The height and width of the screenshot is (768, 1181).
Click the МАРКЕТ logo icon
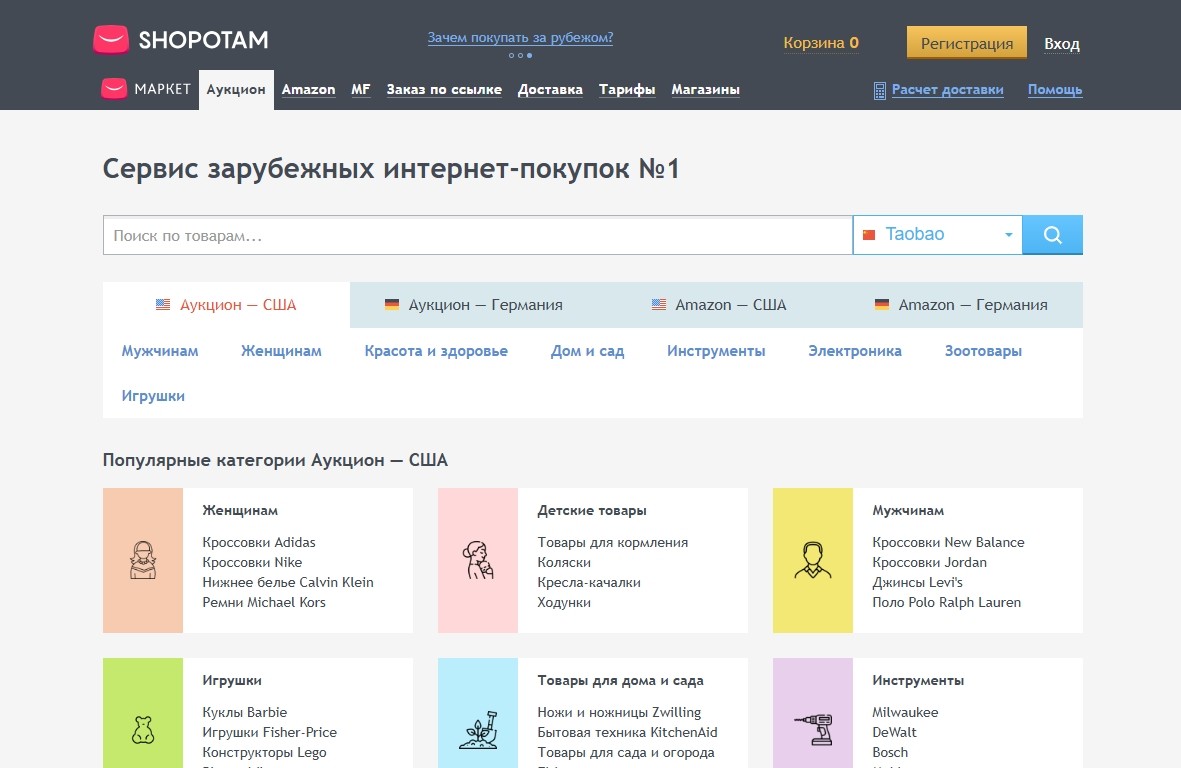[x=114, y=89]
